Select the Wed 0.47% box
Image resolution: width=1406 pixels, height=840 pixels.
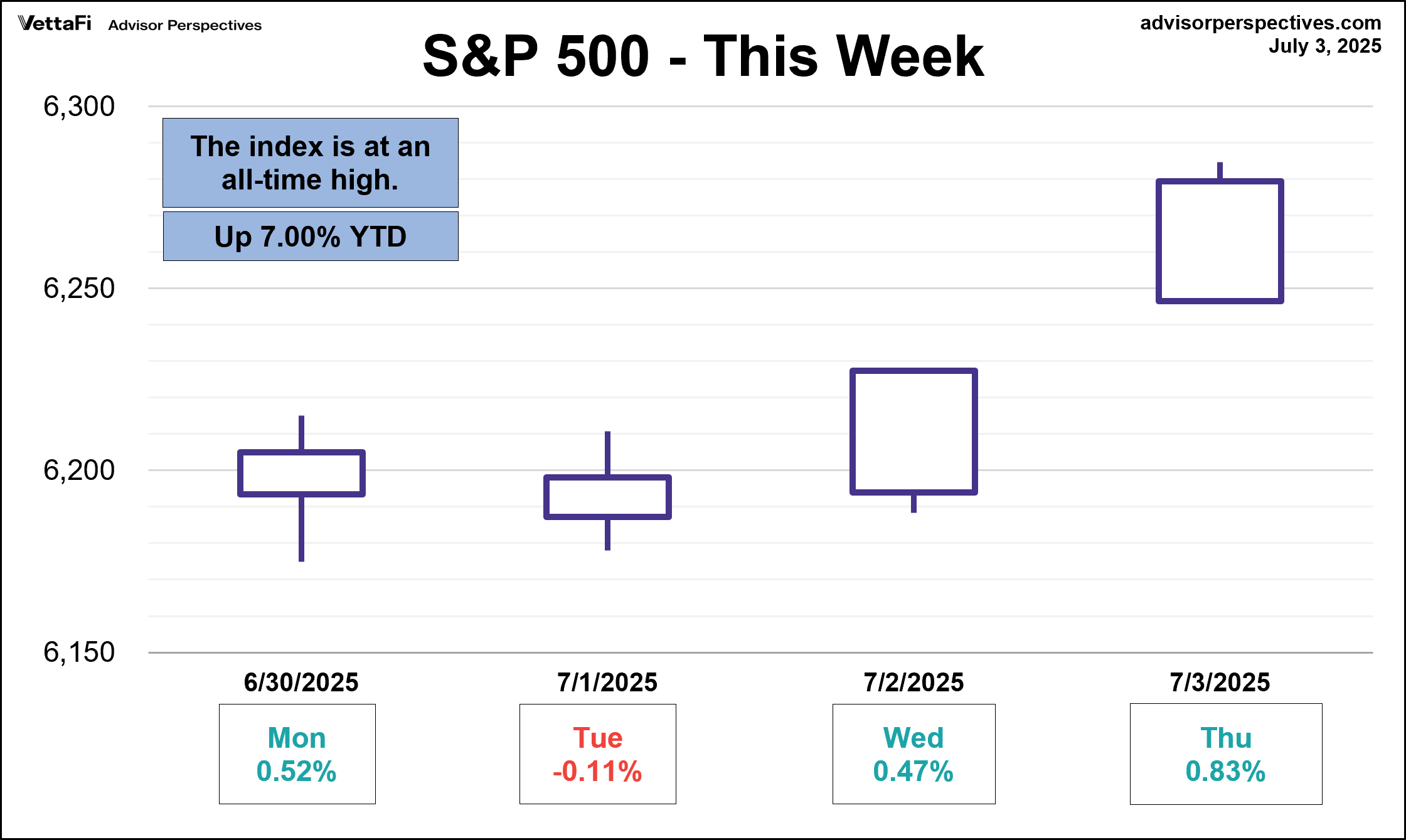click(913, 754)
